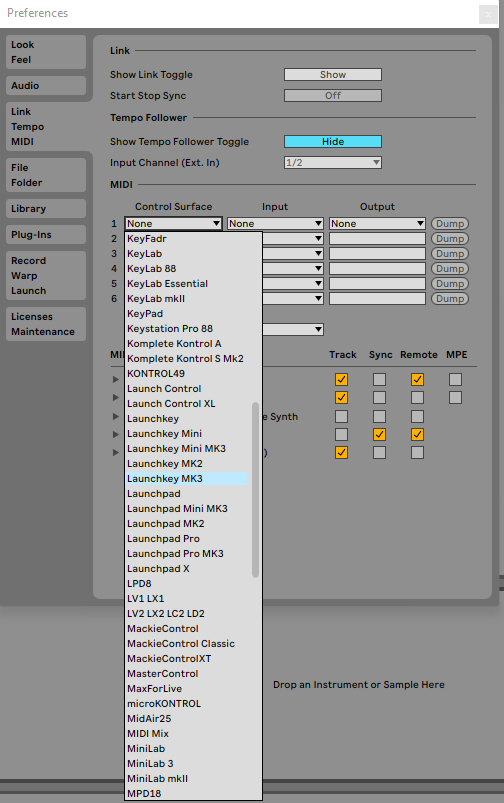Expand the fifth MIDI port row triangle

tap(116, 453)
